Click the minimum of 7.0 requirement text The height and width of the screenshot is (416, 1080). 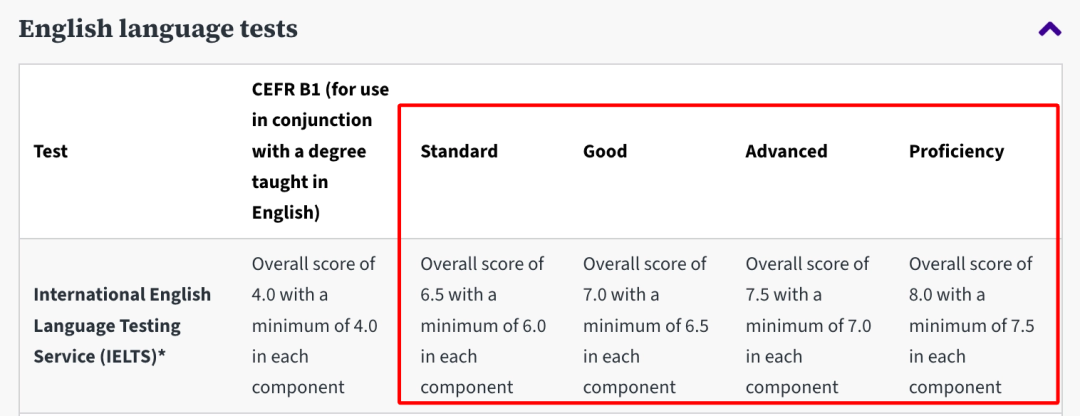pyautogui.click(x=809, y=326)
